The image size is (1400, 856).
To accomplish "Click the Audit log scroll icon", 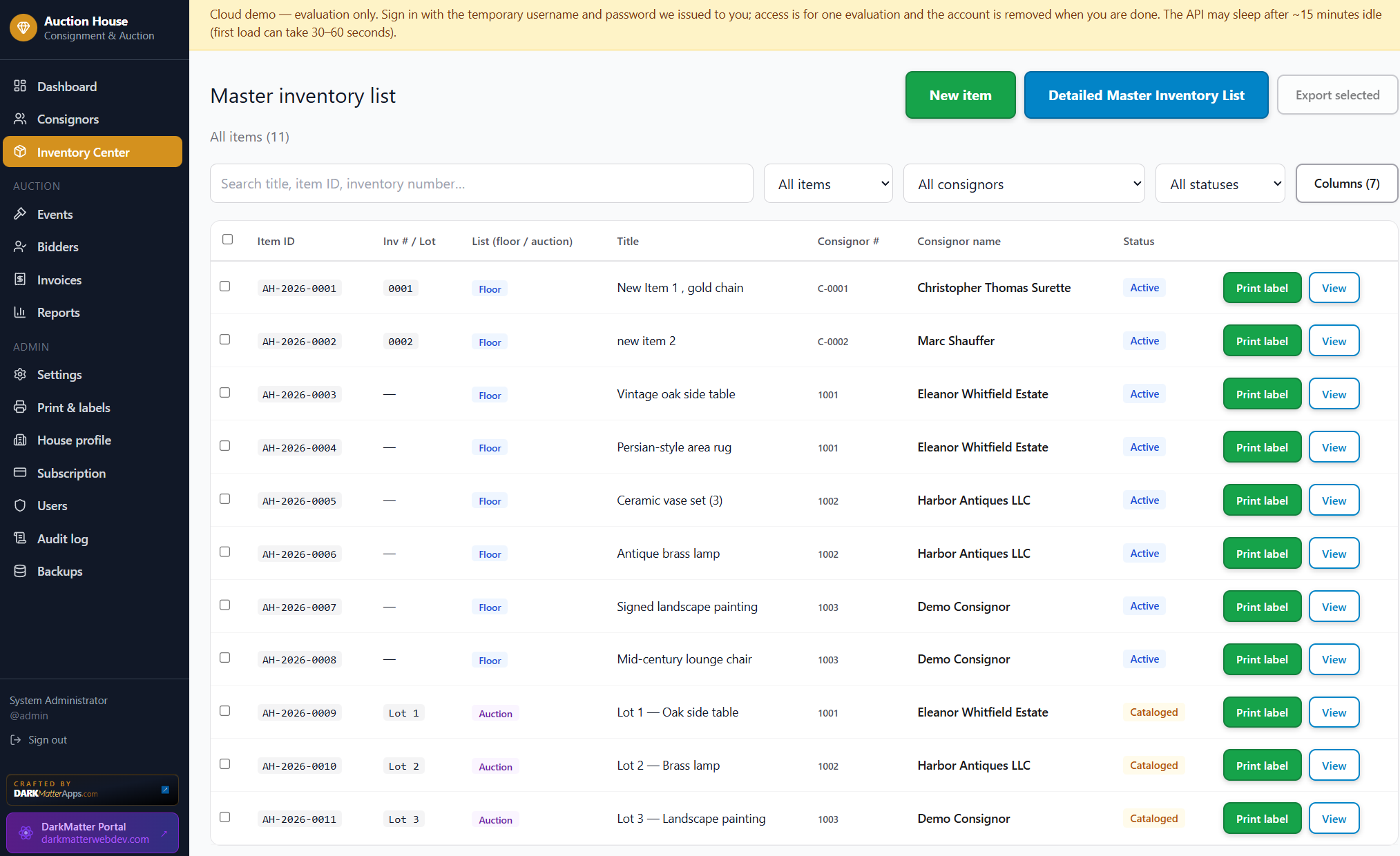I will click(x=20, y=538).
